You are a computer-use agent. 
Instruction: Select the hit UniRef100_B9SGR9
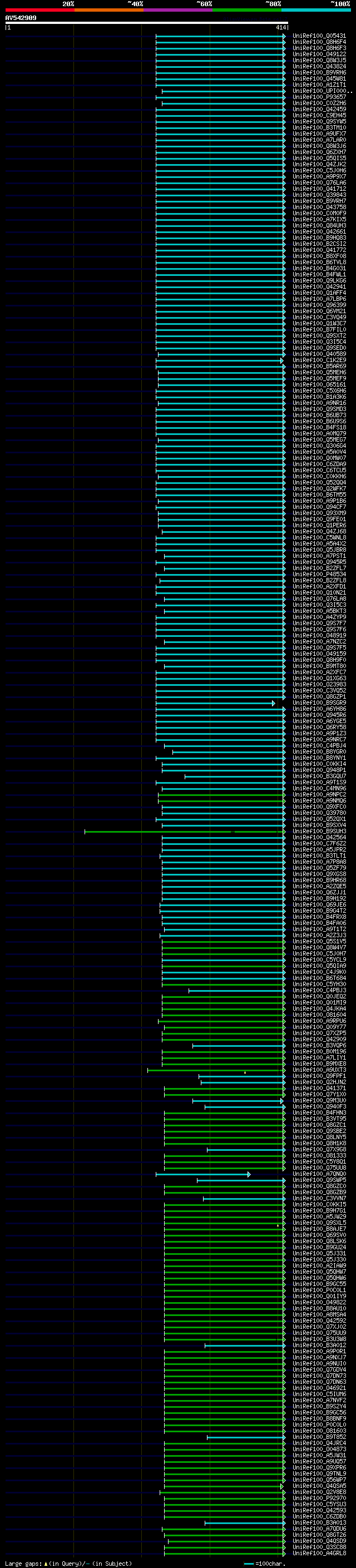tap(319, 703)
